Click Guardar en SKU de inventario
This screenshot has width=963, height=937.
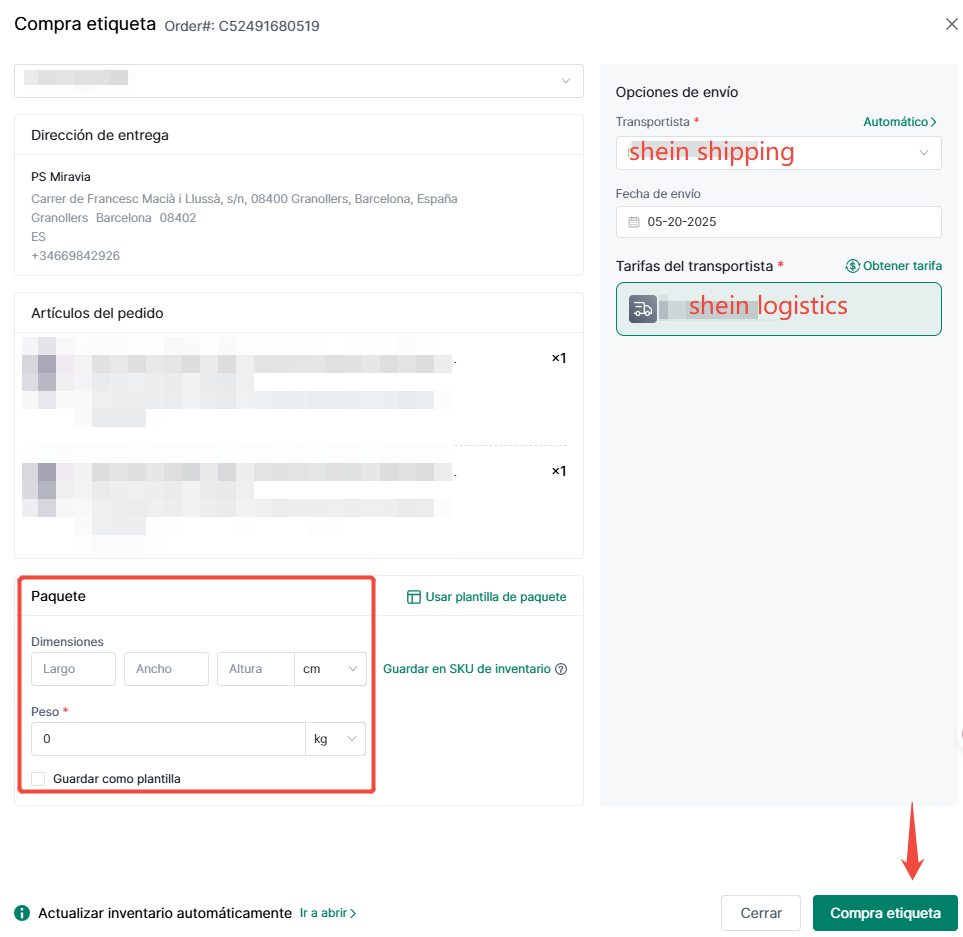(x=467, y=669)
